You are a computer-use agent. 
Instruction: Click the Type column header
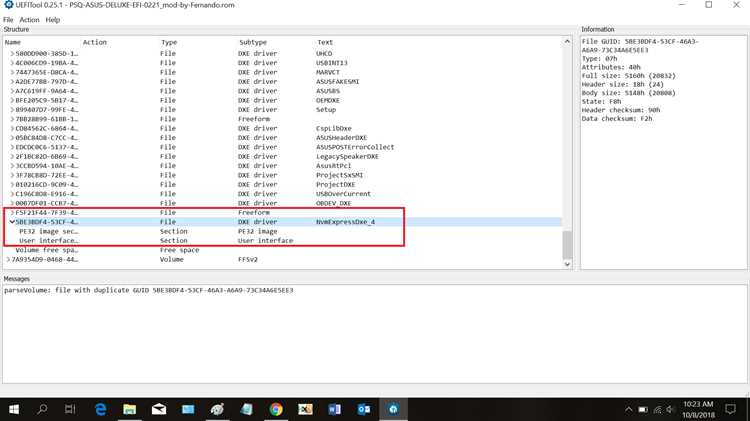tap(169, 42)
